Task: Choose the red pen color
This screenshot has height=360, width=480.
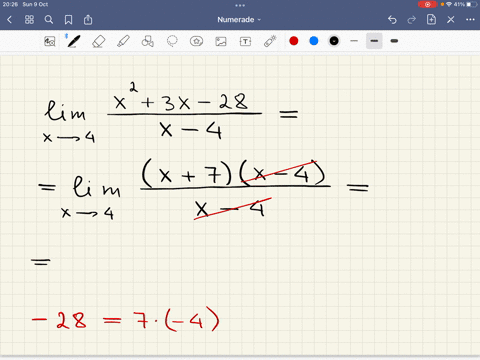Action: [x=294, y=41]
